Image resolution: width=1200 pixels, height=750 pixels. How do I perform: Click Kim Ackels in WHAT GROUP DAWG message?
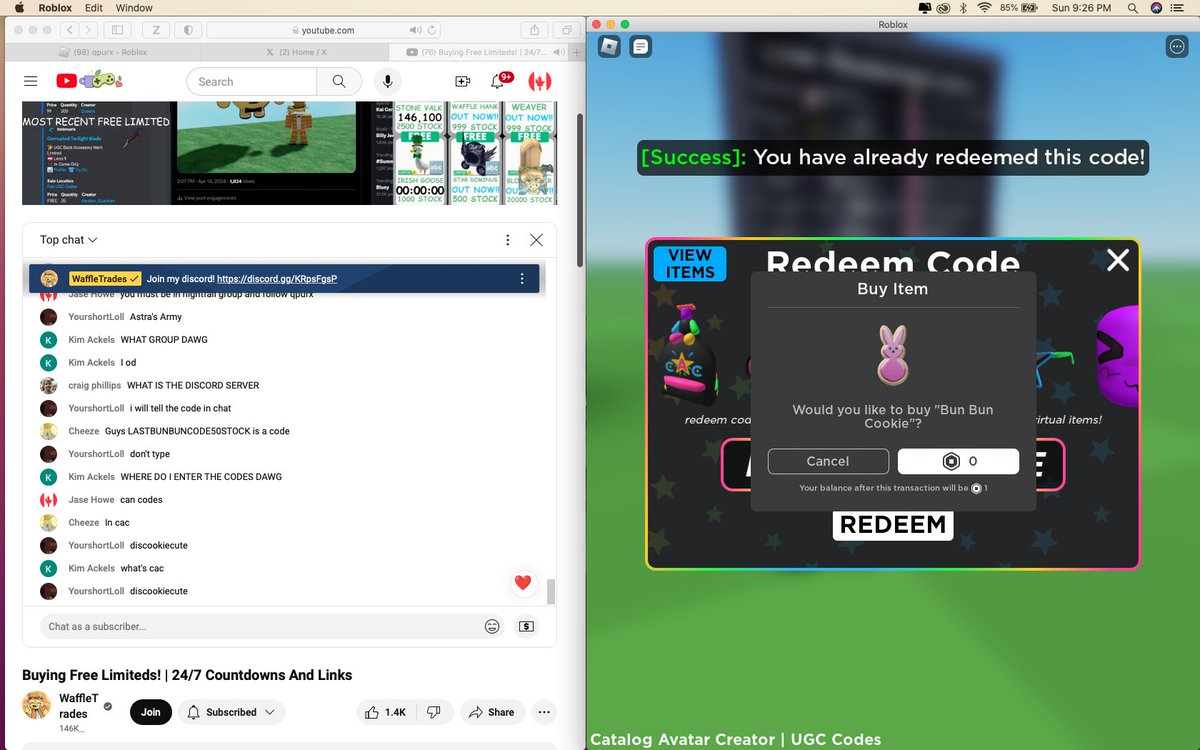92,340
